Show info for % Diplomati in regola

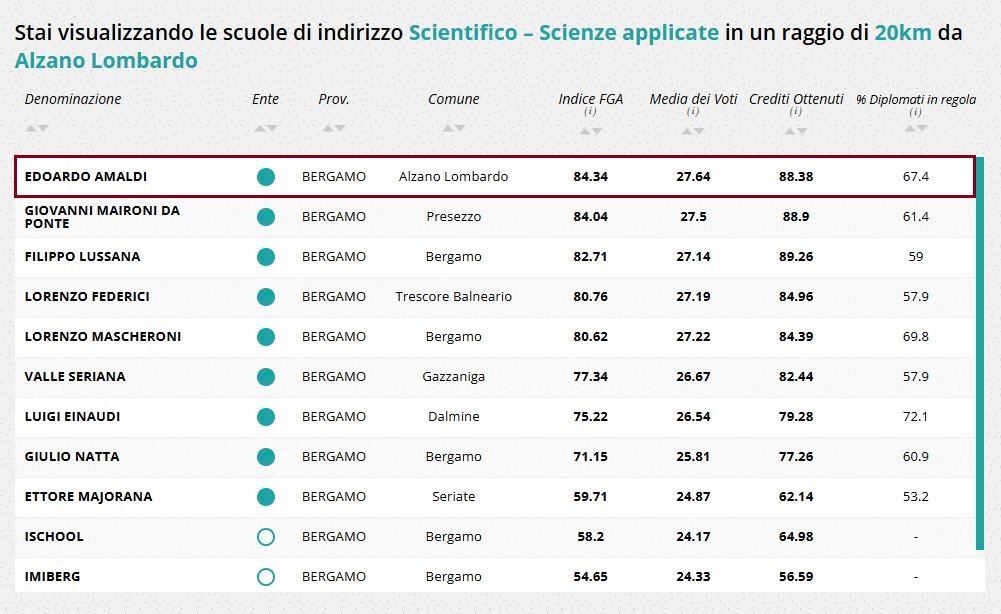(x=915, y=113)
